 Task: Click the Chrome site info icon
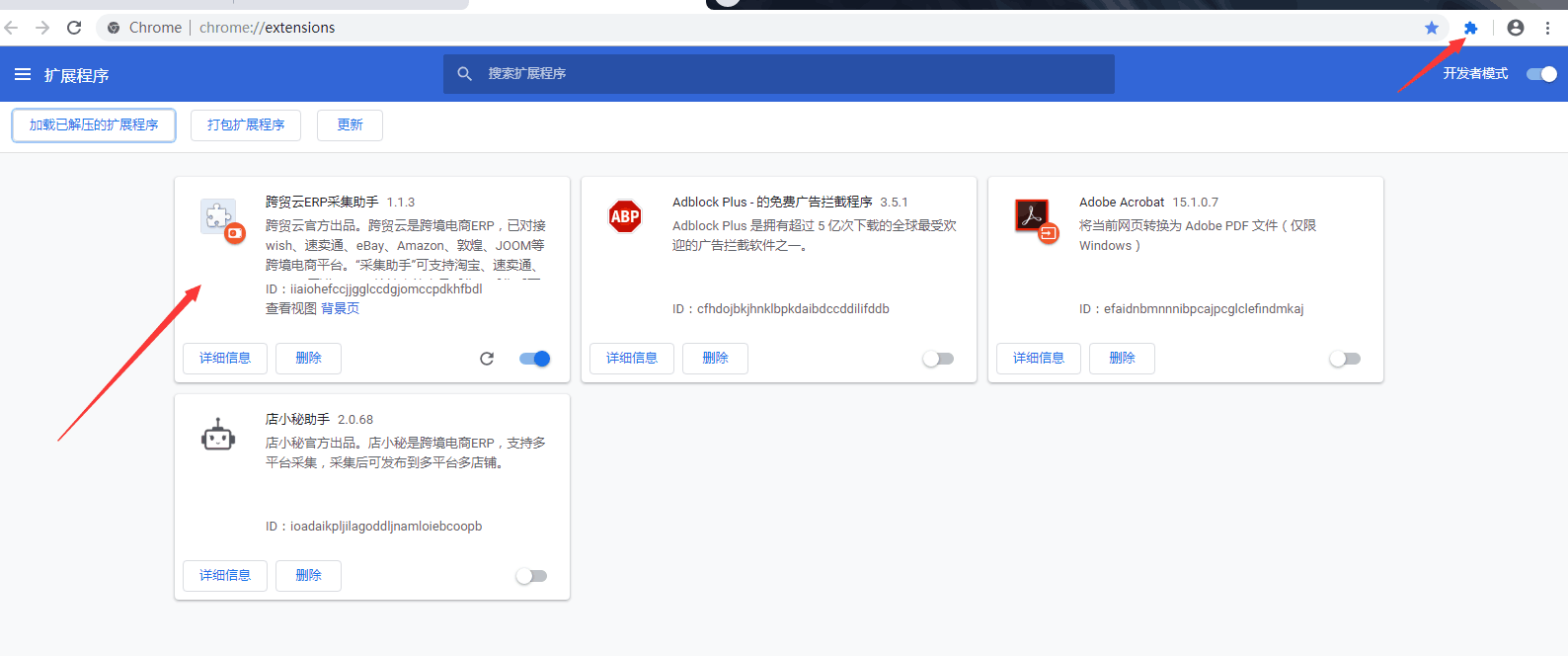(x=114, y=28)
